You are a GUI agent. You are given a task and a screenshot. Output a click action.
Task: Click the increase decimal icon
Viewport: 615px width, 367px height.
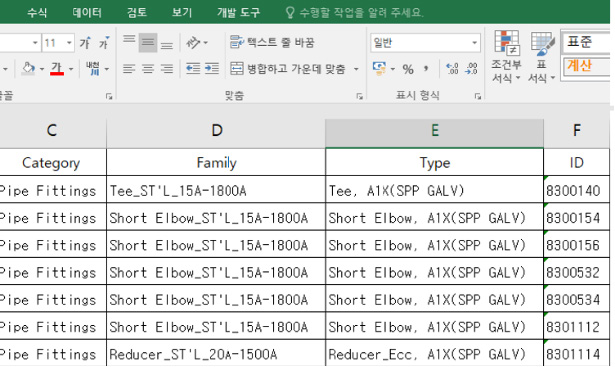(x=452, y=69)
